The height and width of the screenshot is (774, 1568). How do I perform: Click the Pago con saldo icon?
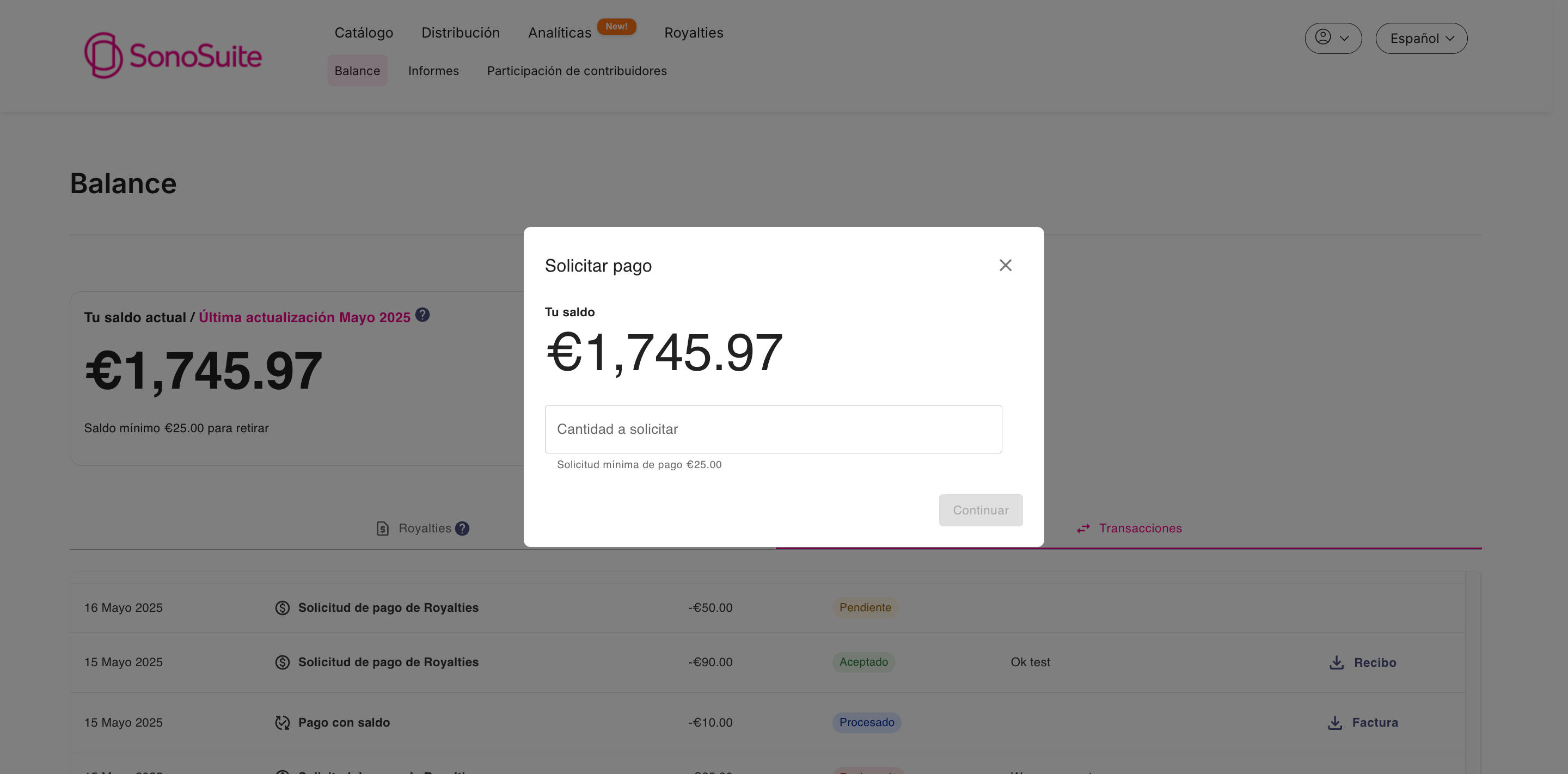(283, 723)
